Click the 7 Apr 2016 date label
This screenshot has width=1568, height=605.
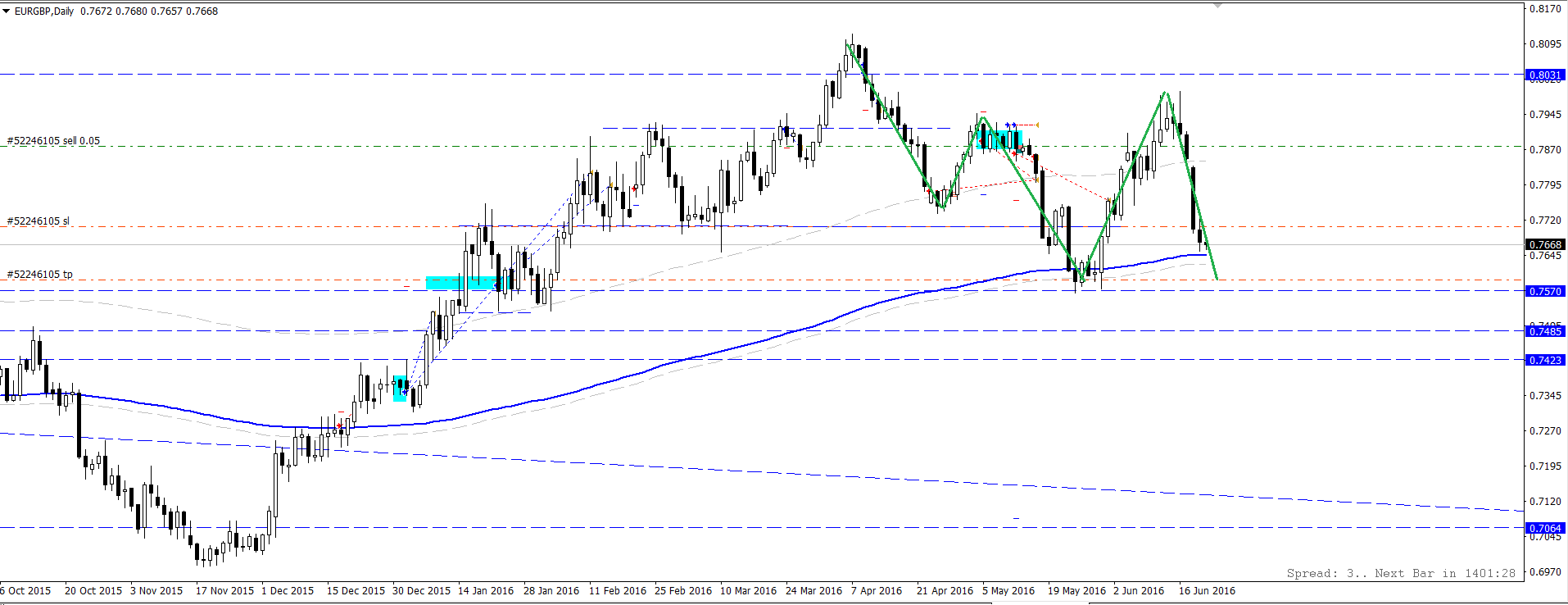877,591
